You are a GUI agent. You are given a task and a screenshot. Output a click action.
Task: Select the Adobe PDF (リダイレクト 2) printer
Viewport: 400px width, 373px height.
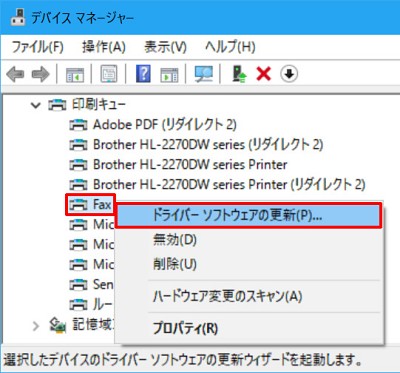point(153,125)
